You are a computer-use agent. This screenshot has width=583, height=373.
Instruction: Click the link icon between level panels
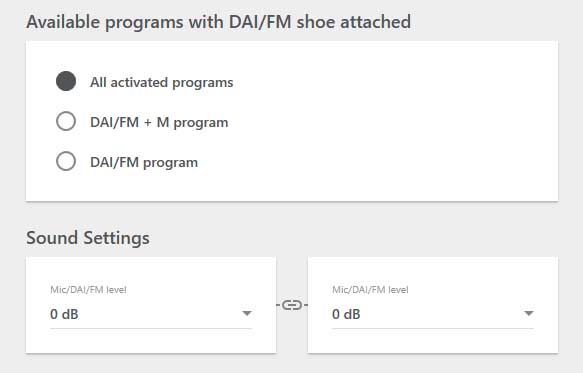tap(292, 305)
